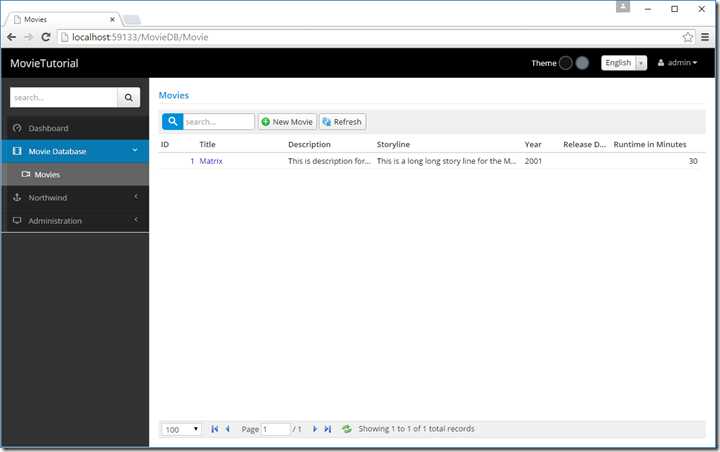Bookmark page with the star icon

[687, 37]
